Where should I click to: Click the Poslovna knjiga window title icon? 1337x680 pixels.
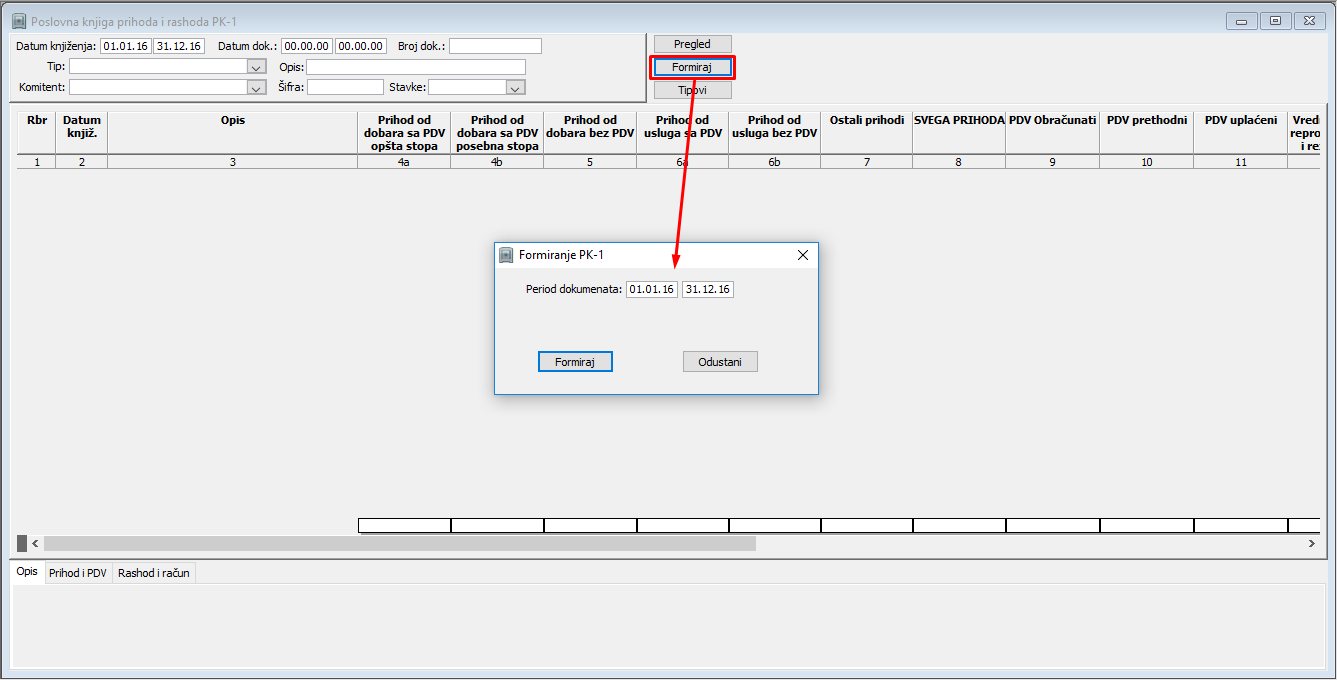pyautogui.click(x=19, y=21)
